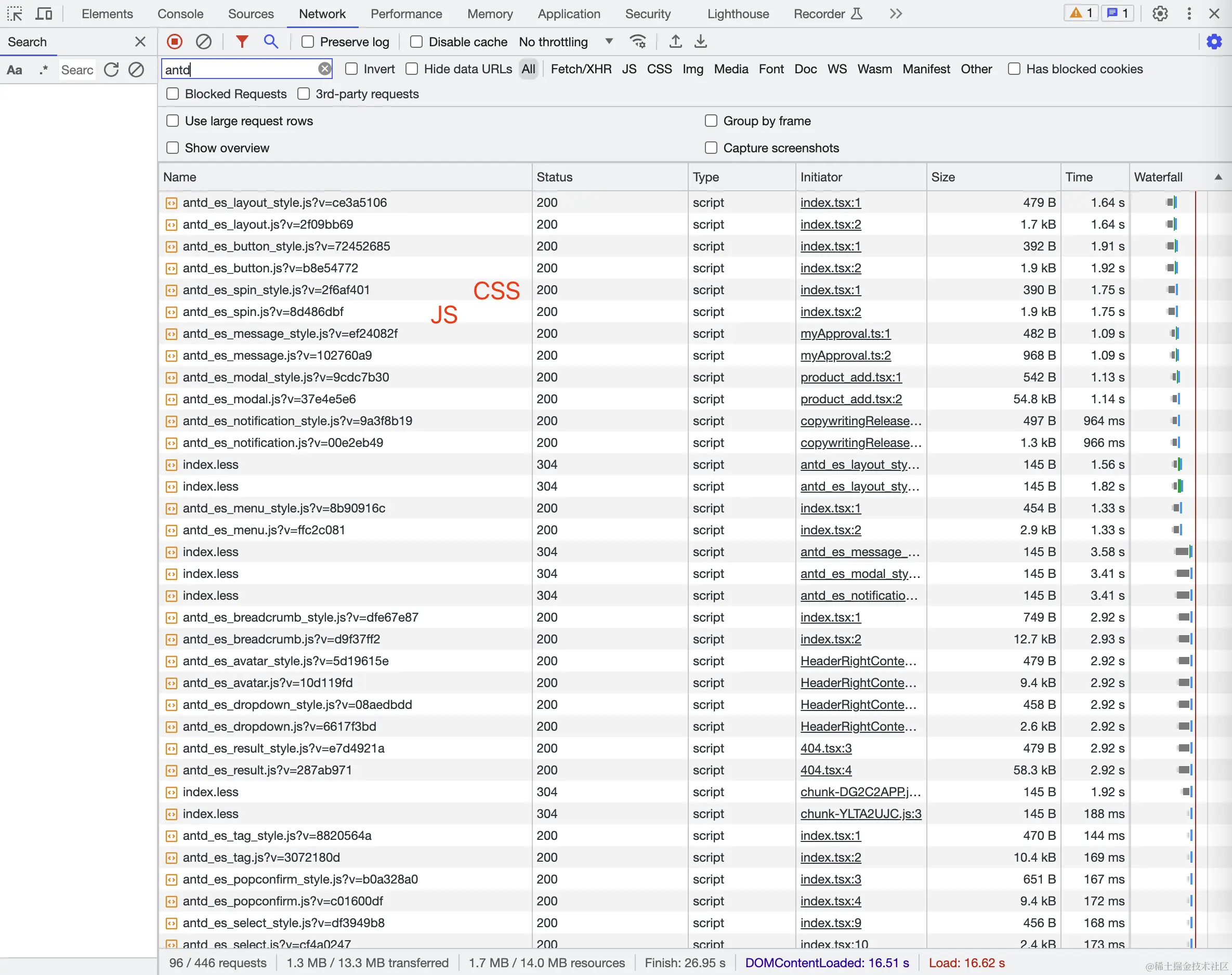Open initiator link myApproval.ts:1

pos(845,333)
